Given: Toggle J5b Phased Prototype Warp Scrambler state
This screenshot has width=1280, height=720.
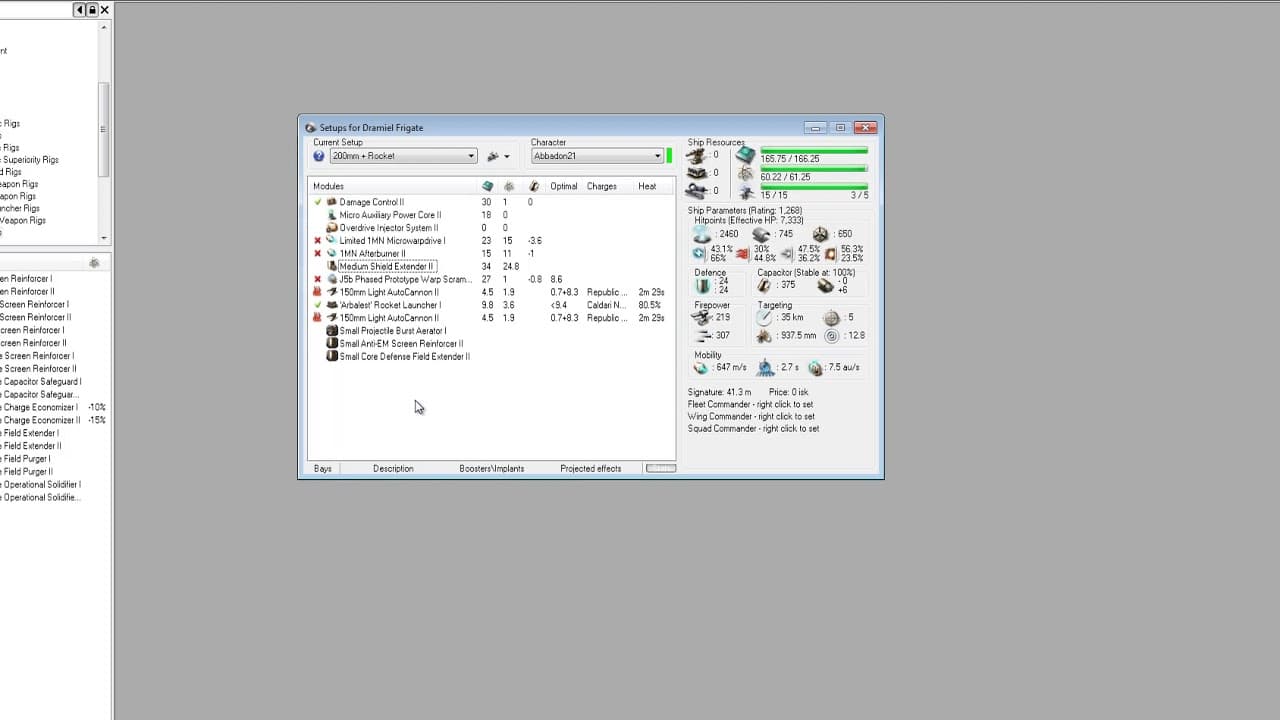Looking at the screenshot, I should [318, 280].
